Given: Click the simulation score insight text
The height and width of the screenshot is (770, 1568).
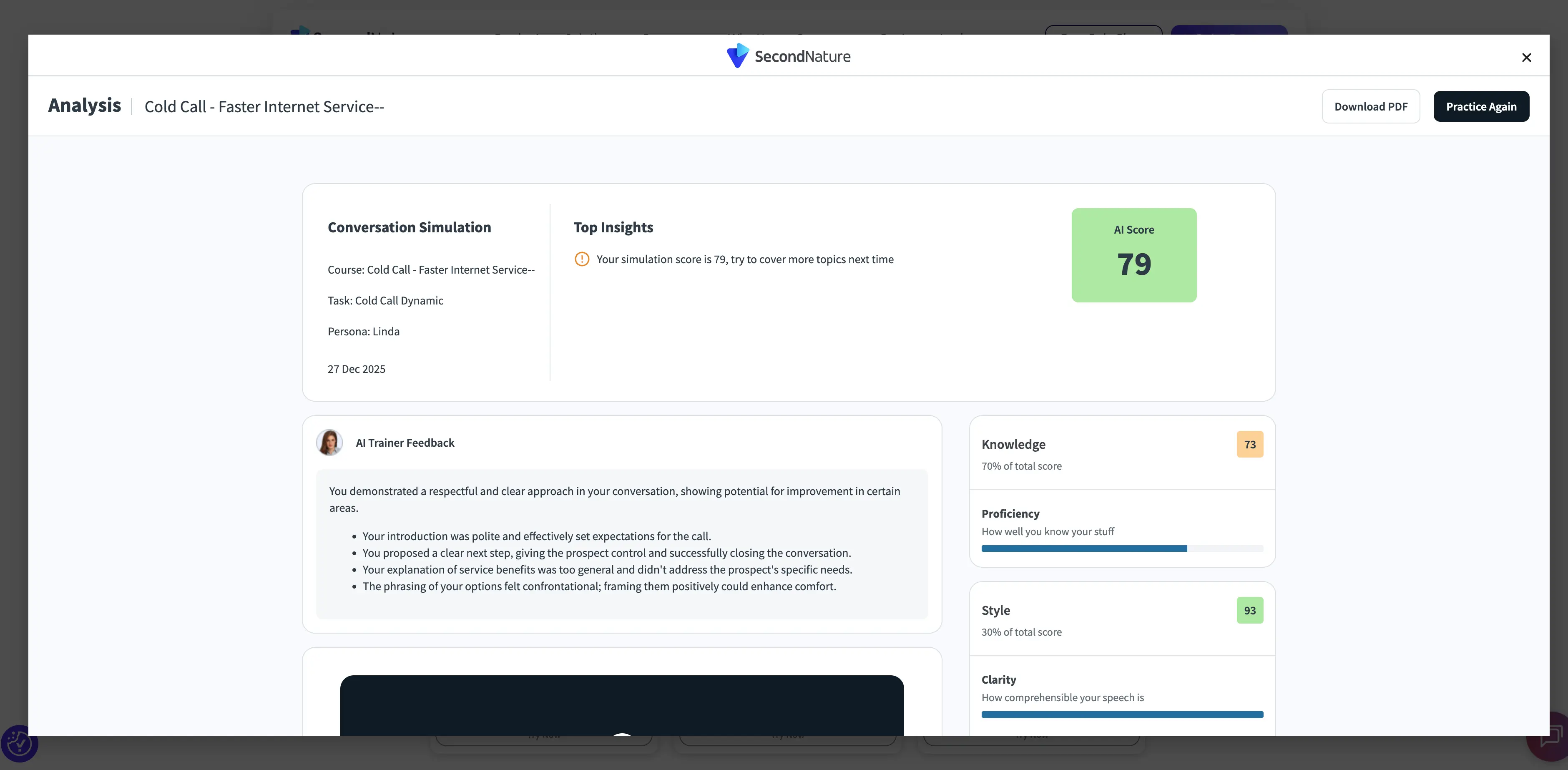Looking at the screenshot, I should coord(744,259).
